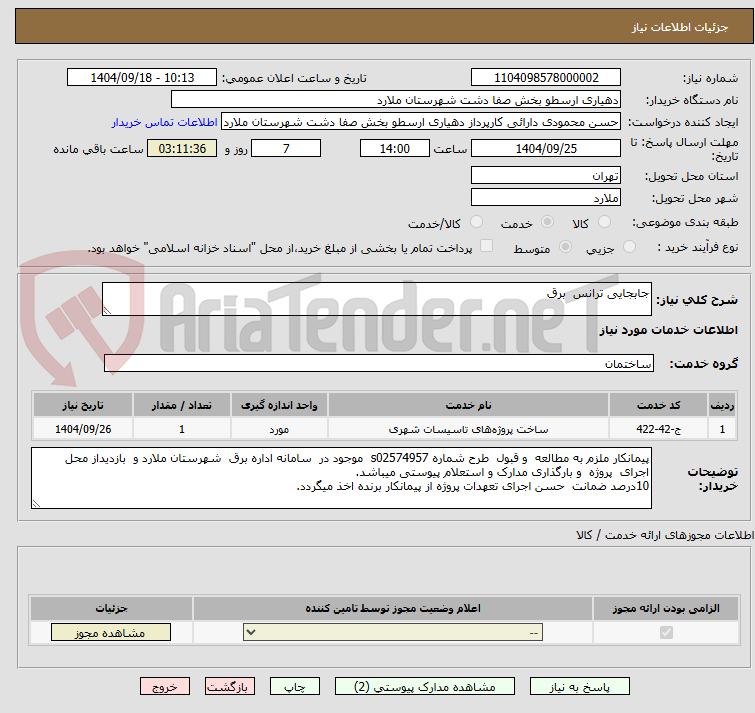Click the 'تعداد / مقدار' column header

(x=182, y=405)
